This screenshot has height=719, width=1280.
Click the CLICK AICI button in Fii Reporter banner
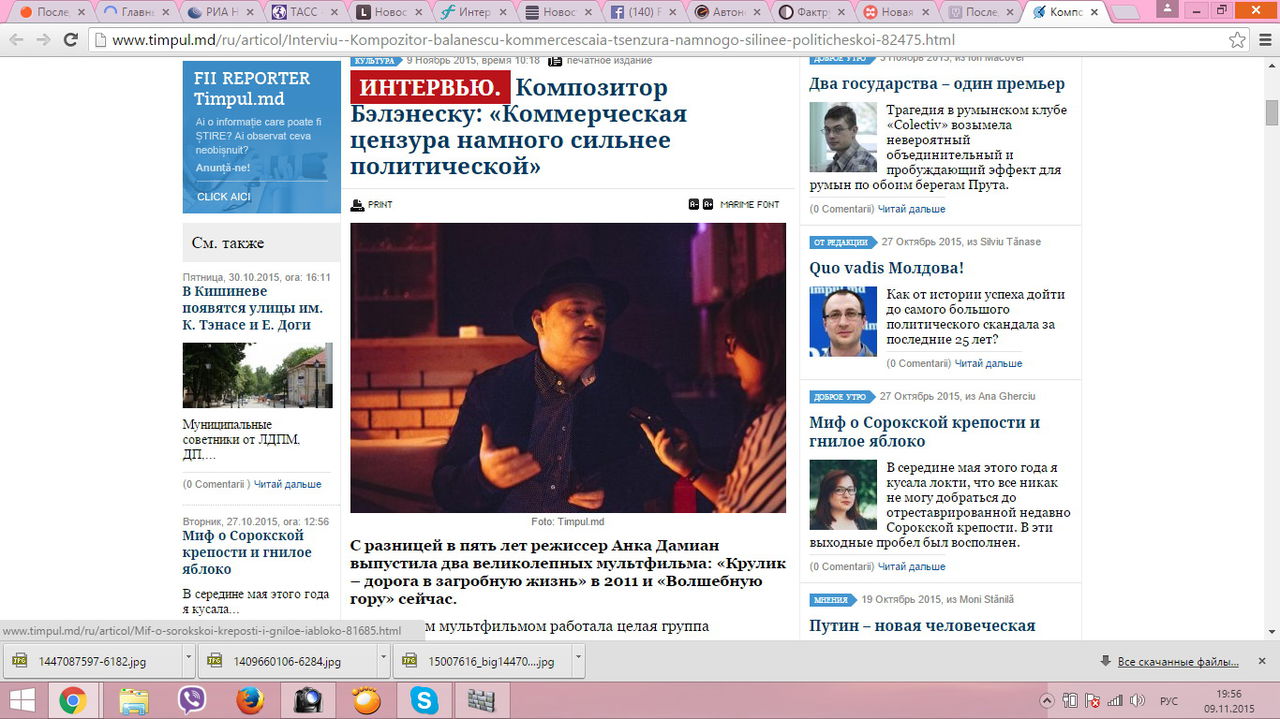pyautogui.click(x=224, y=197)
